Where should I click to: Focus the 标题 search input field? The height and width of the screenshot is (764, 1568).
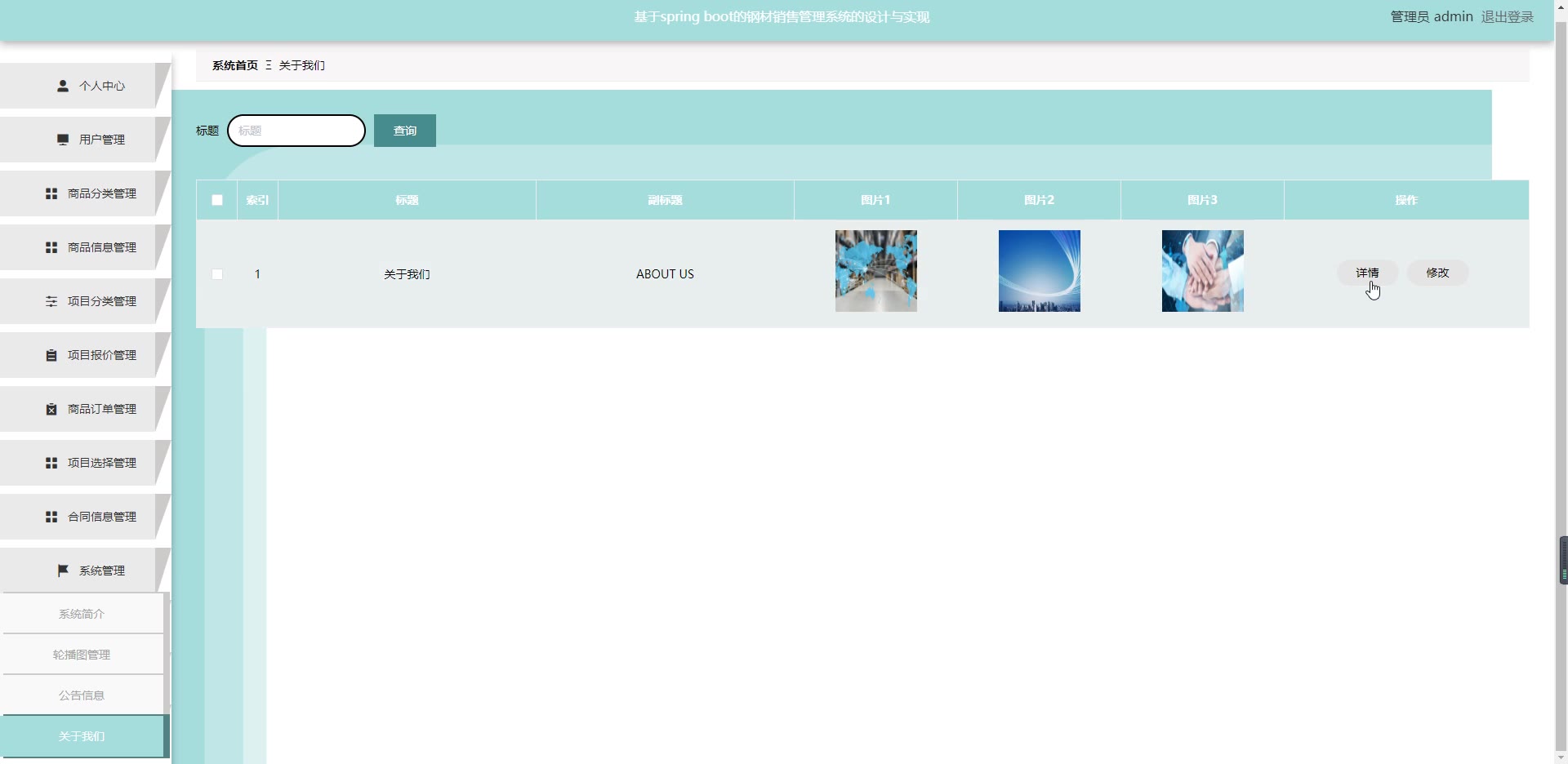click(296, 131)
